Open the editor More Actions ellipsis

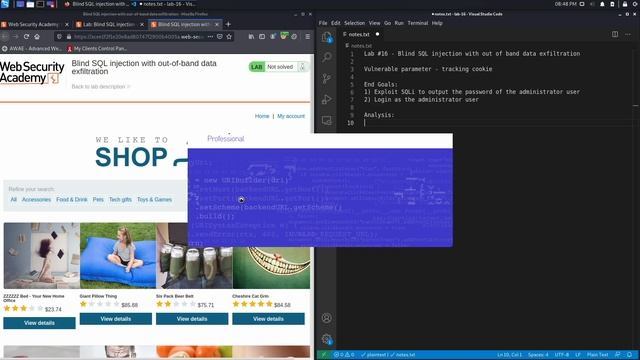coord(628,34)
